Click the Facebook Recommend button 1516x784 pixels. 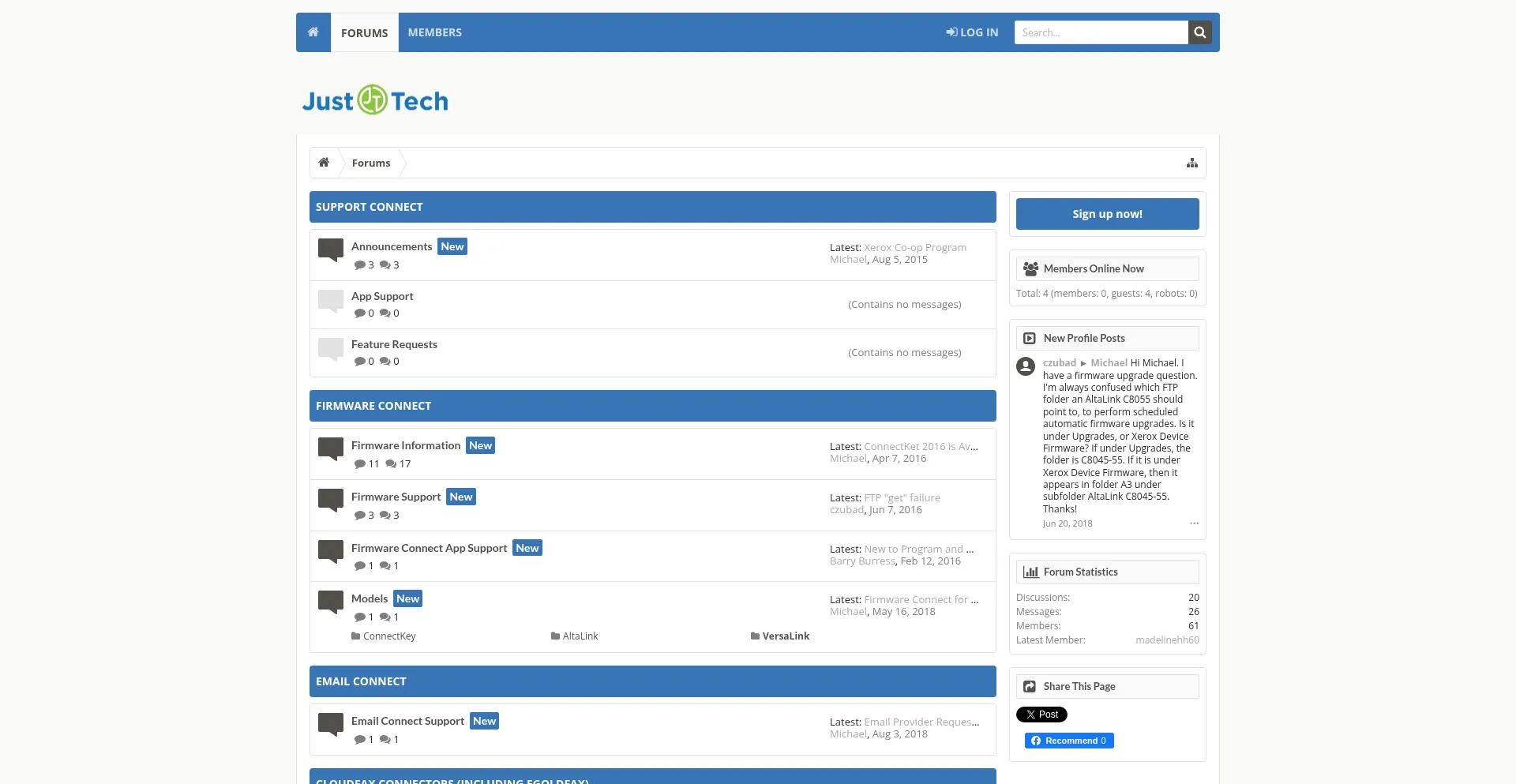tap(1069, 741)
